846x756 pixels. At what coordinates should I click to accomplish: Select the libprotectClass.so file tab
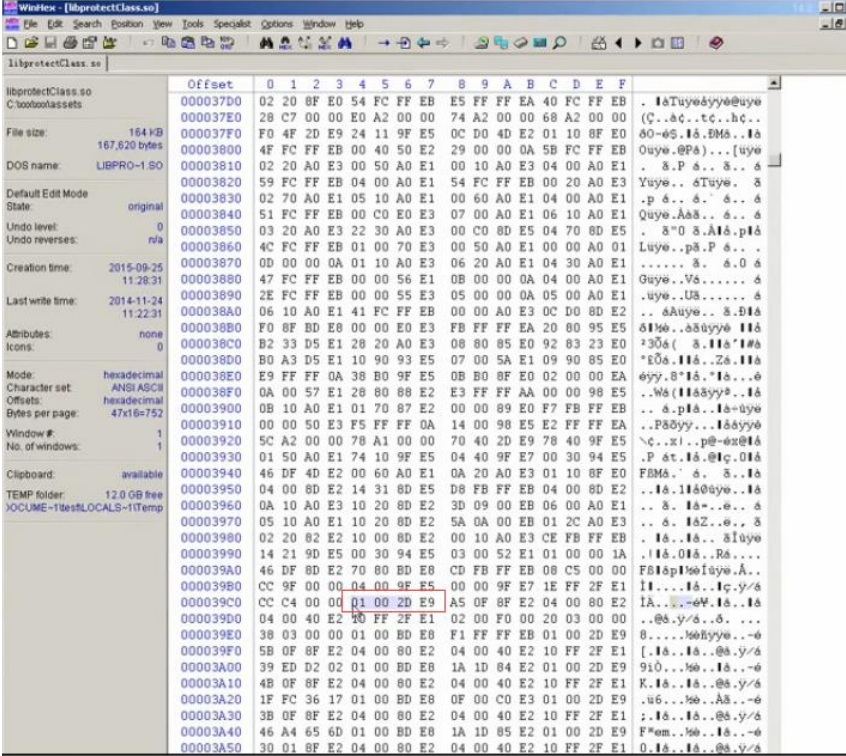tap(54, 64)
